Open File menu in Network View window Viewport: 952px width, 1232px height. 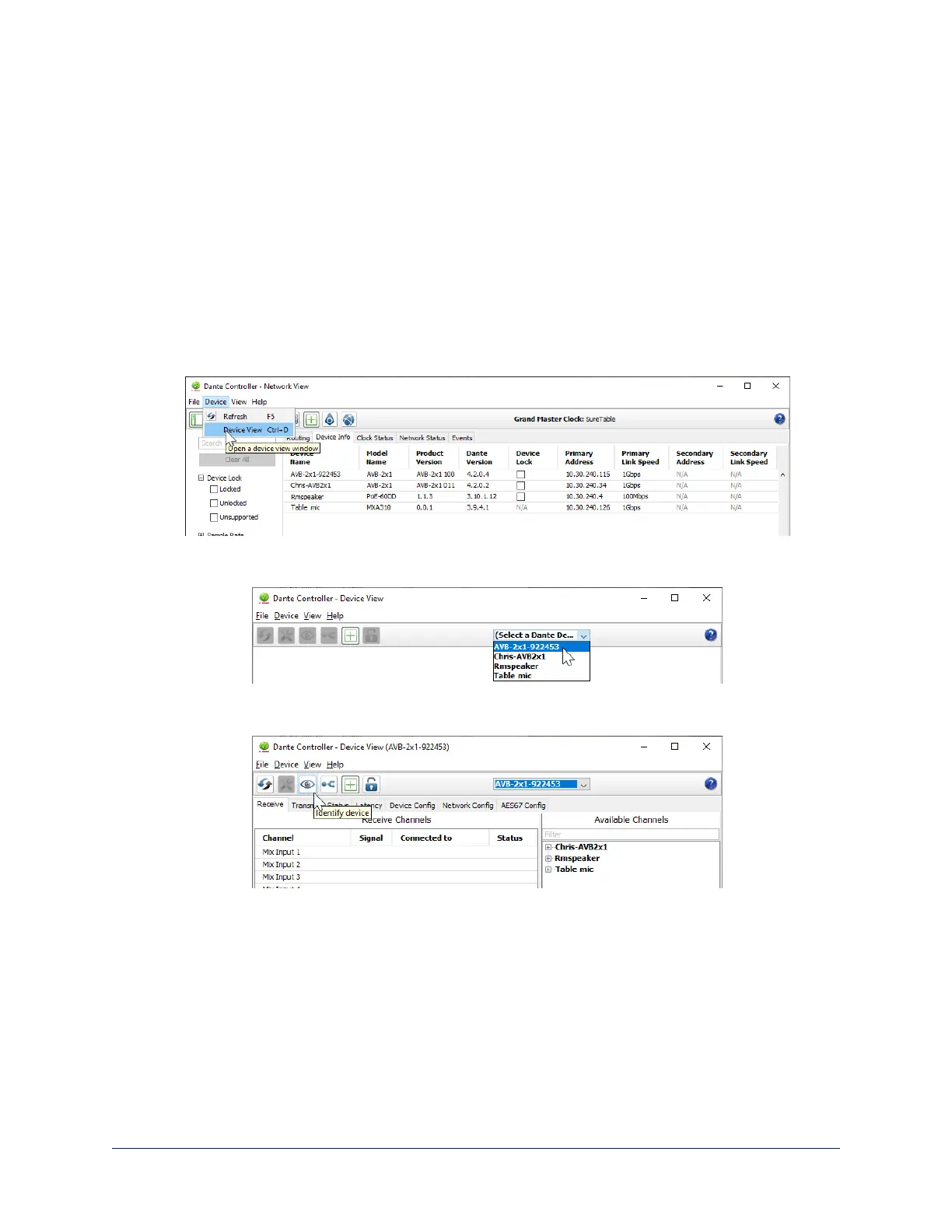point(194,402)
